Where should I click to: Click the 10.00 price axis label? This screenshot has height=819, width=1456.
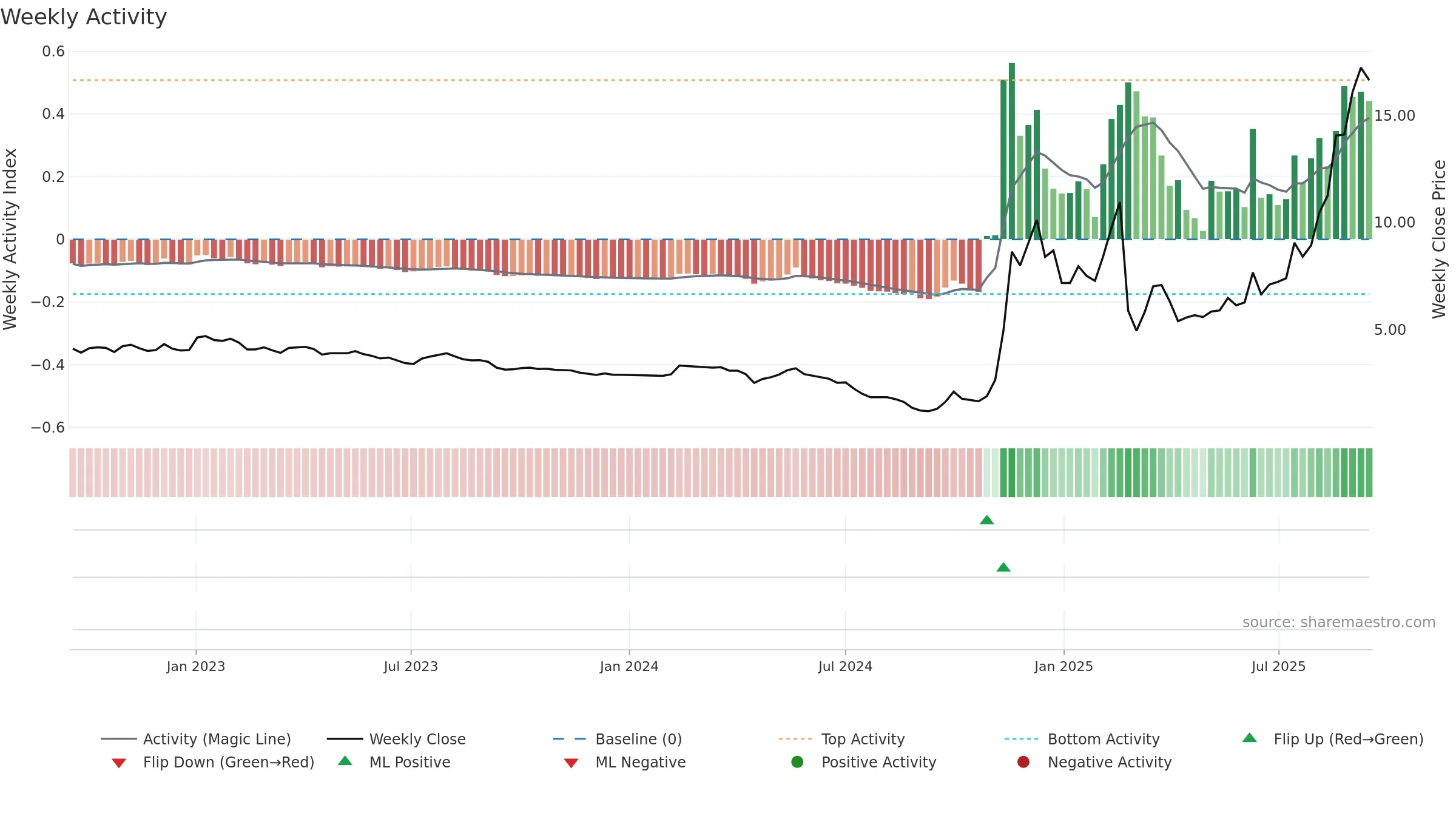[x=1394, y=222]
